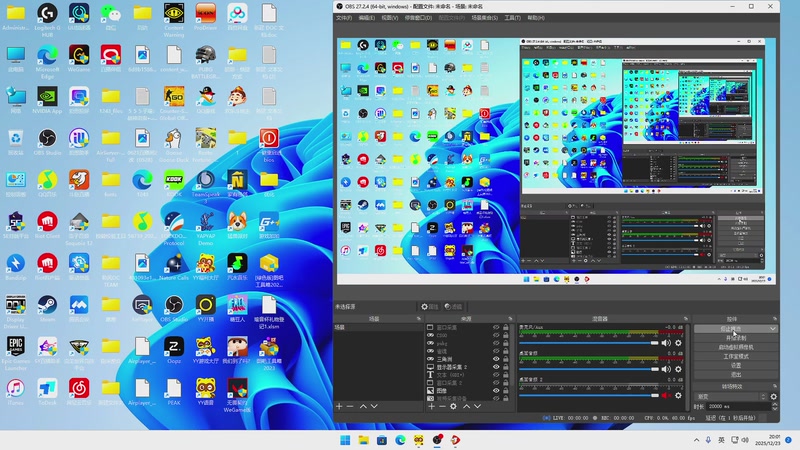Toggle visibility eye for 三角洲 source
Screen dimensions: 800x450
pos(496,359)
